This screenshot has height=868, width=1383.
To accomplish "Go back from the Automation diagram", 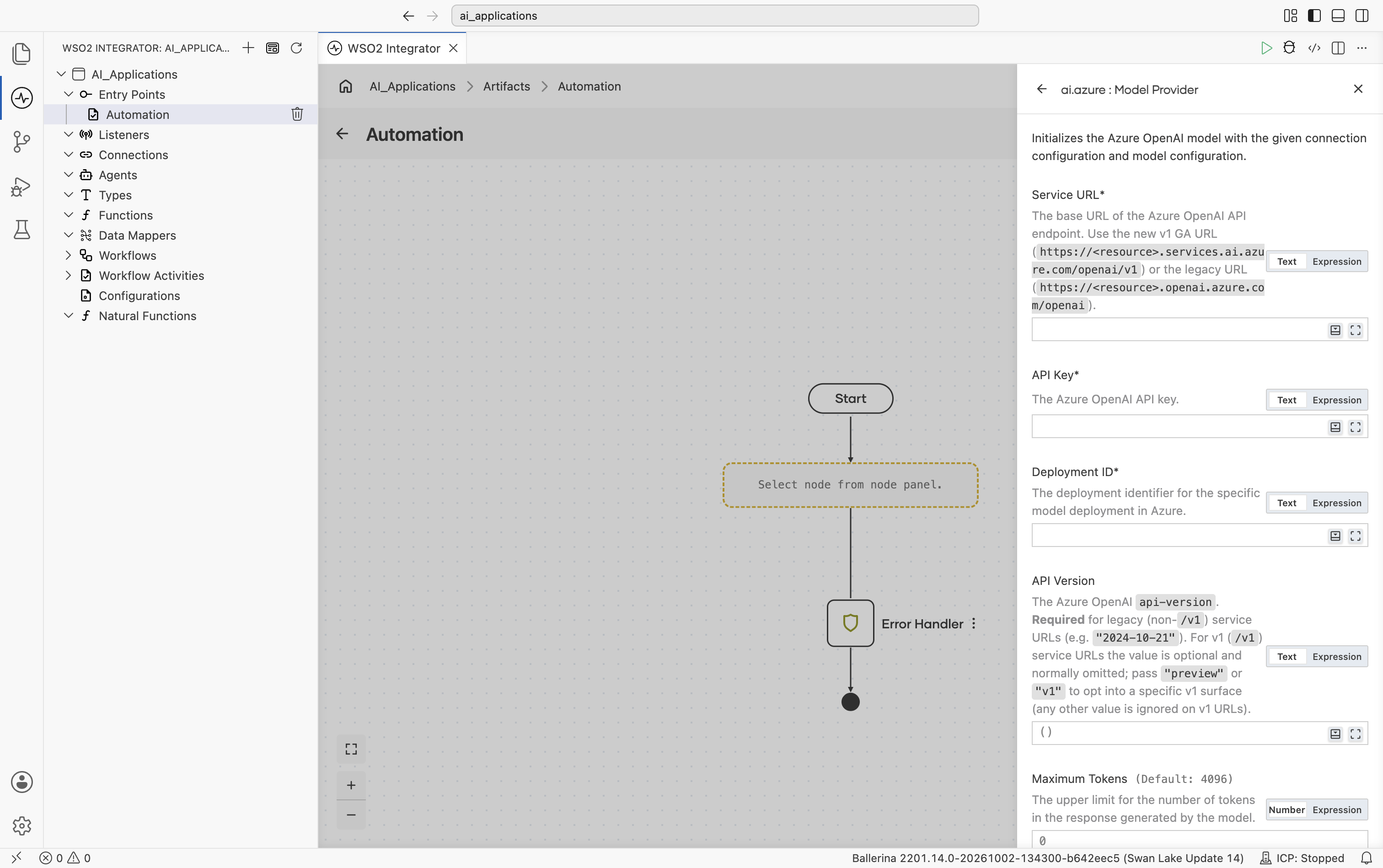I will 342,134.
